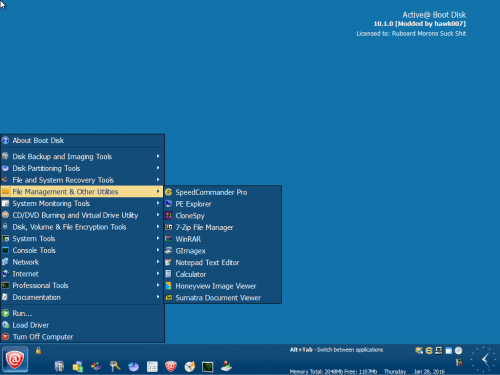Expand Console Tools submenu arrow
This screenshot has width=500, height=375.
point(158,250)
